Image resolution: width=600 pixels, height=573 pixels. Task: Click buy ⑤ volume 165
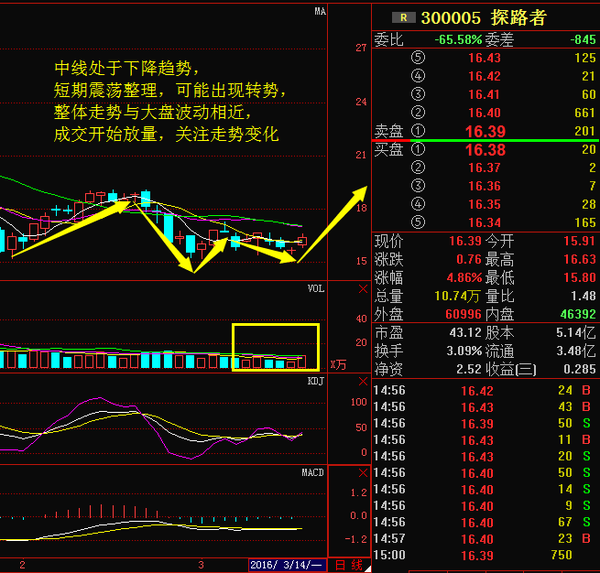(x=585, y=223)
